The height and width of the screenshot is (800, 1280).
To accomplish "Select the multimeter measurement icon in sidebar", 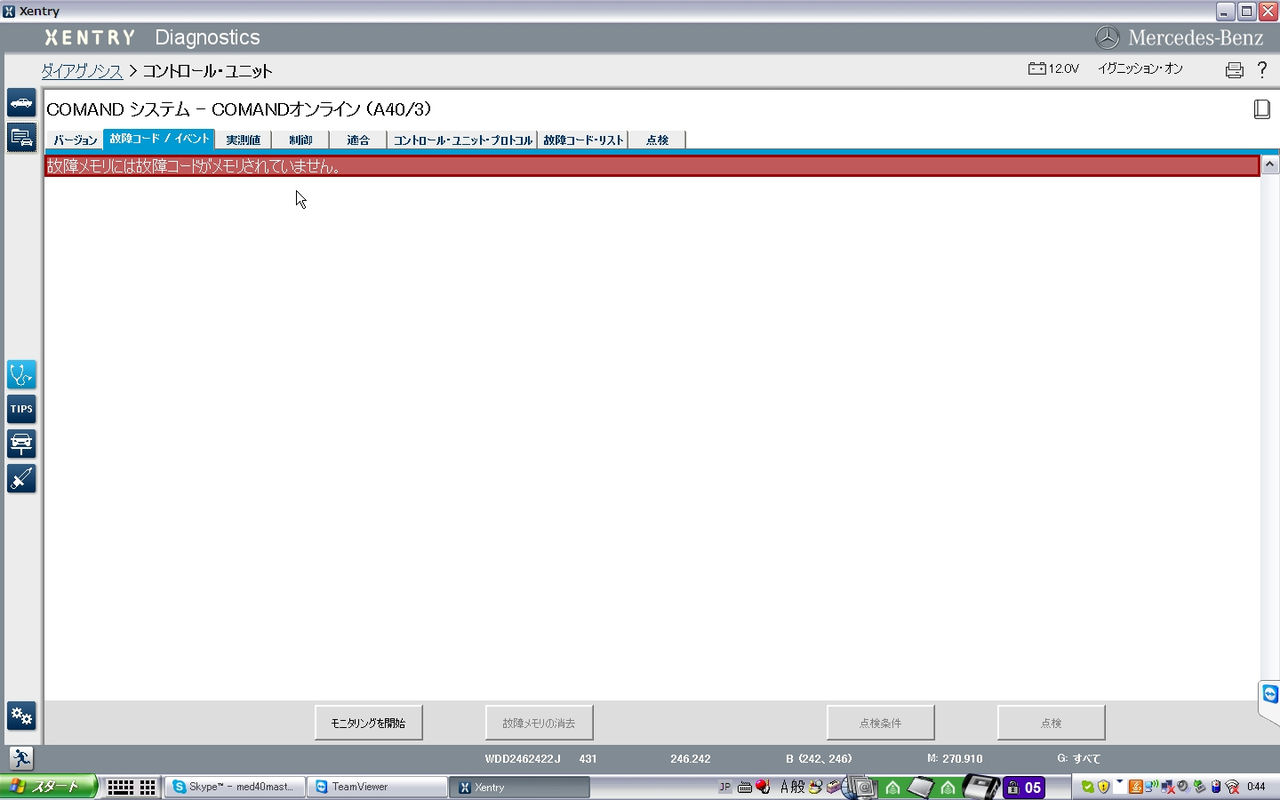I will tap(21, 479).
